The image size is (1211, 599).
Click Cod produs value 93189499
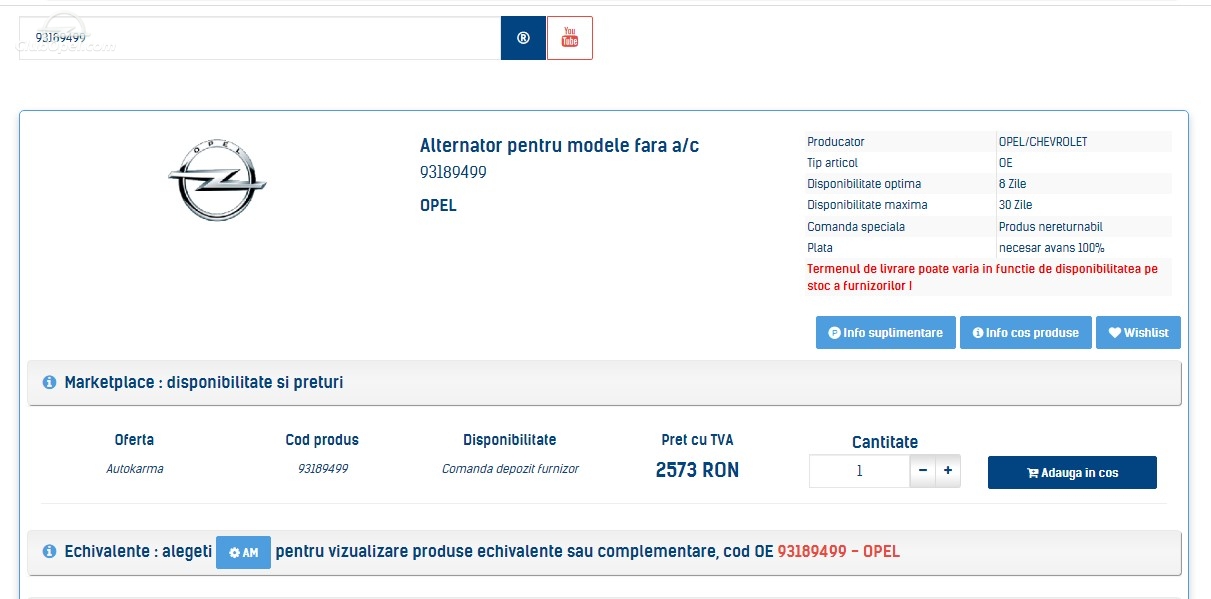[x=322, y=469]
